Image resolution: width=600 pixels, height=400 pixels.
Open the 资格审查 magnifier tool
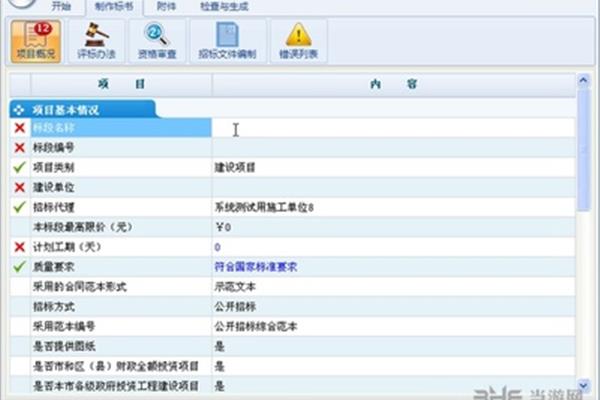click(x=157, y=41)
